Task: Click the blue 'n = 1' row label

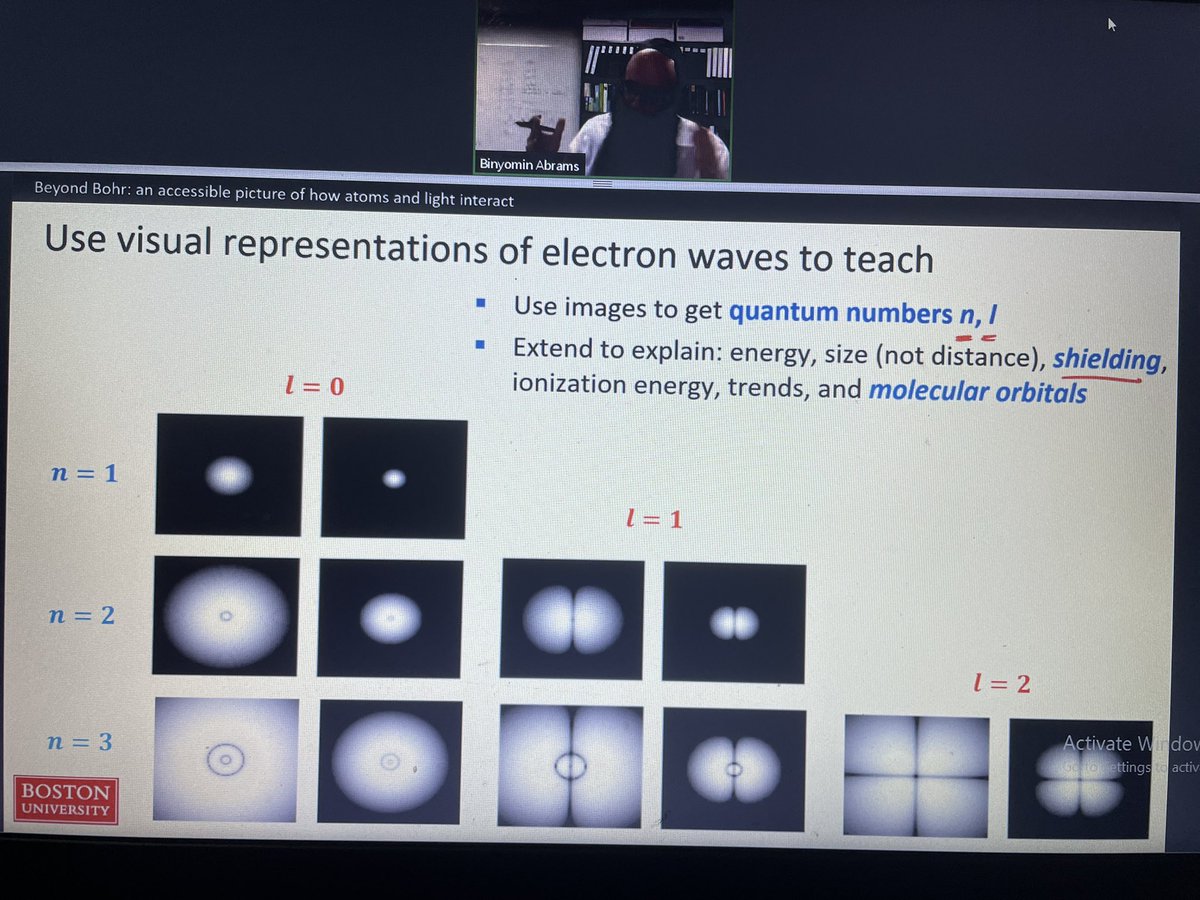Action: point(84,472)
